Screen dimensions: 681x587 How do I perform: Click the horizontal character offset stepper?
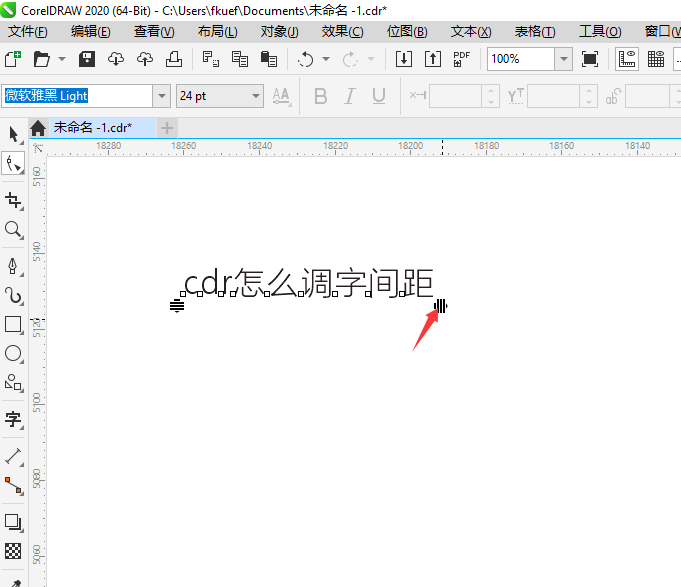click(x=491, y=96)
